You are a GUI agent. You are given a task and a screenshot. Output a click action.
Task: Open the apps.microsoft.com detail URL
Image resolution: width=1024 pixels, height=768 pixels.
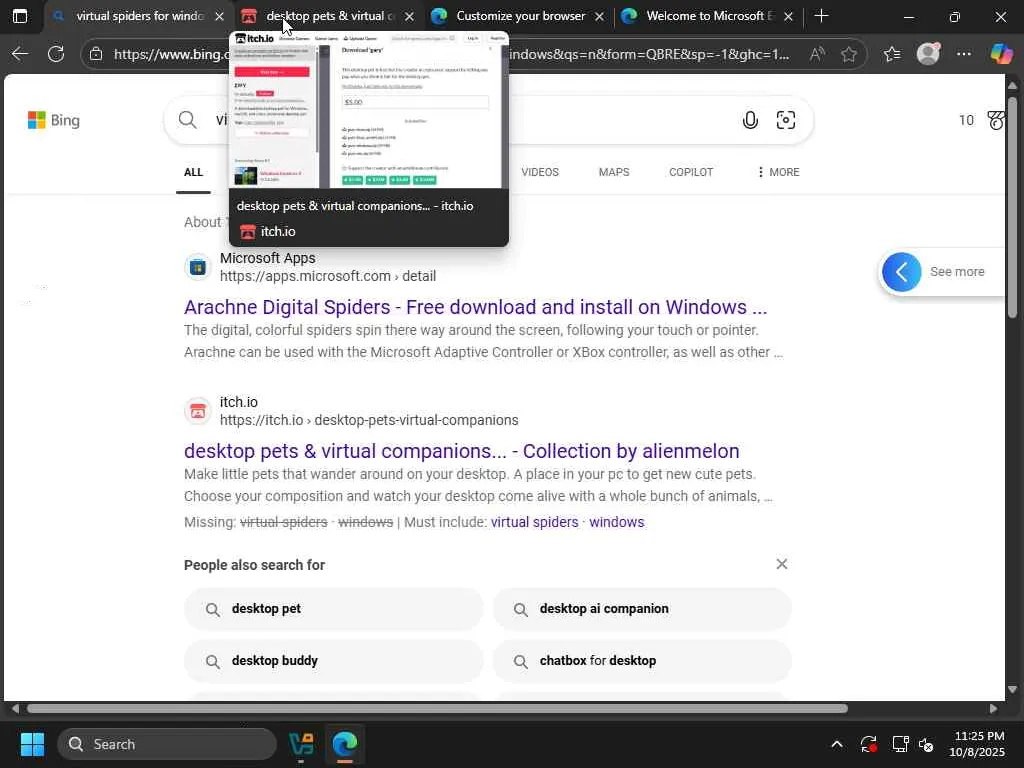pos(328,276)
